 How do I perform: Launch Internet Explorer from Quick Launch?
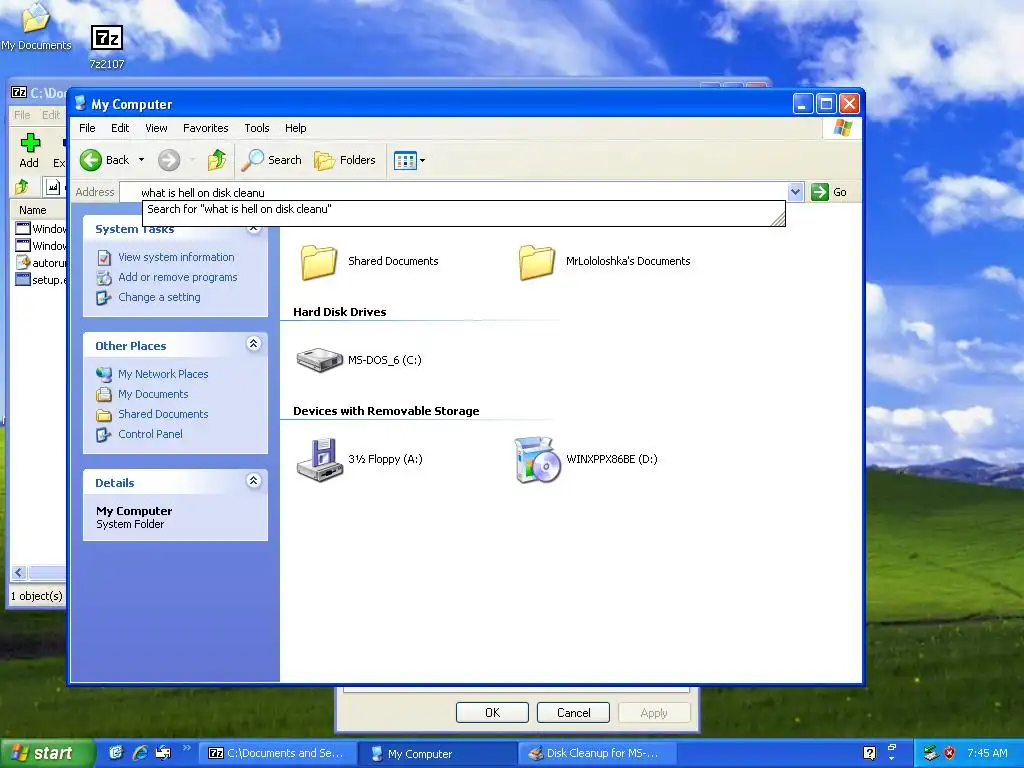tap(139, 753)
